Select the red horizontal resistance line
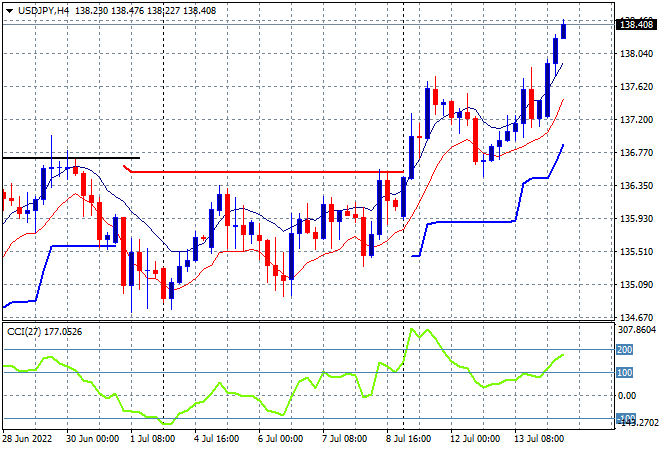This screenshot has width=660, height=450. (267, 172)
